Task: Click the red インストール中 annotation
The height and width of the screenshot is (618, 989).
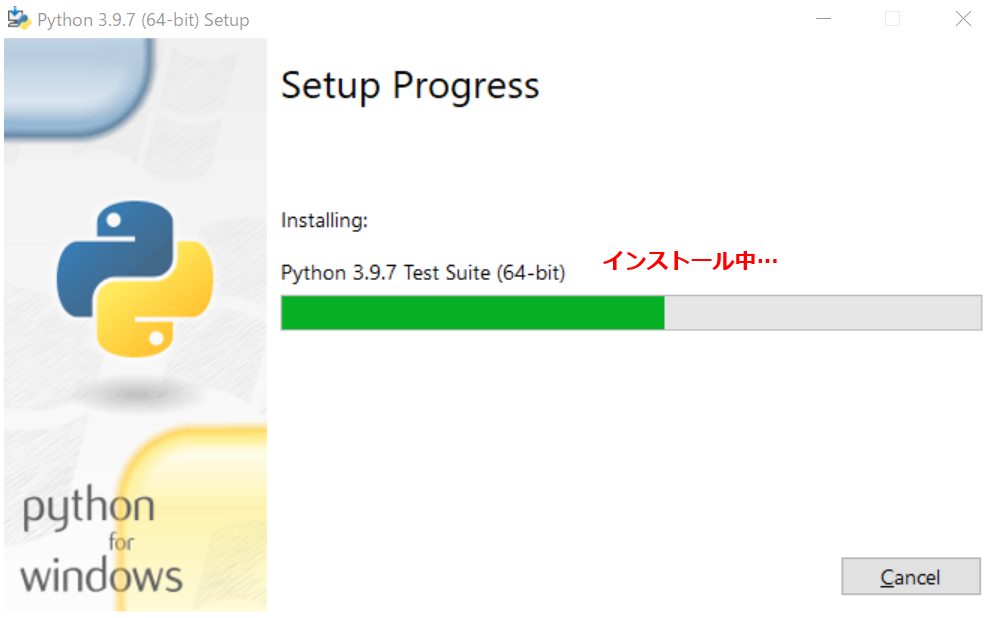Action: pyautogui.click(x=690, y=260)
